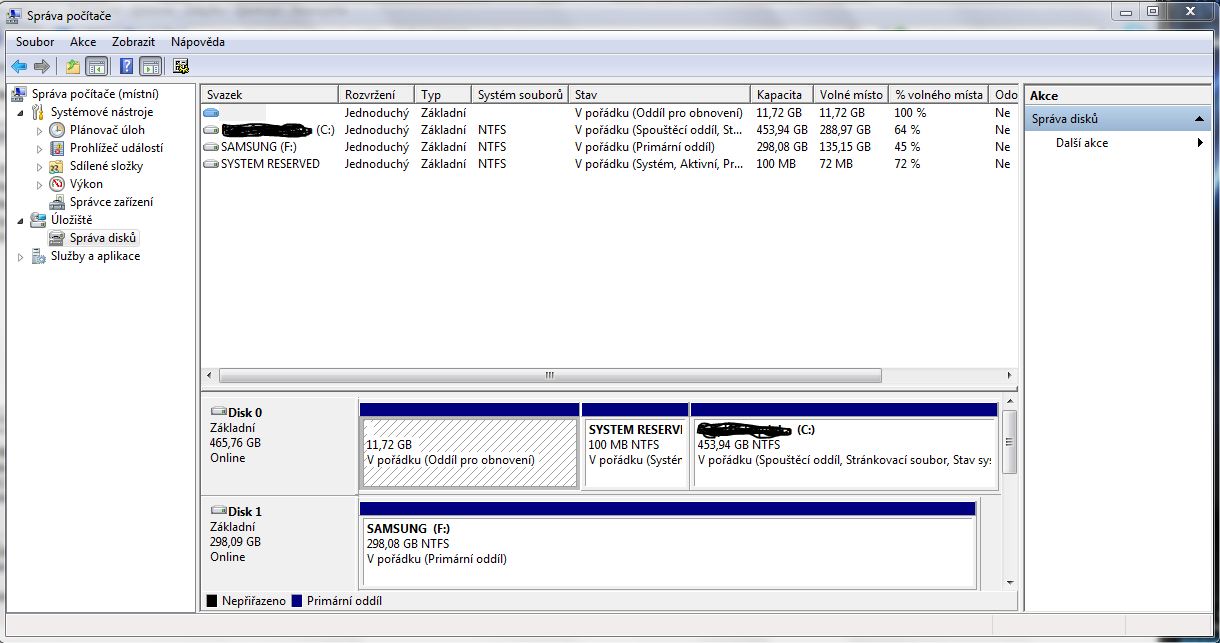Click the scroll-down arrow of disk pane
1220x643 pixels.
1010,582
